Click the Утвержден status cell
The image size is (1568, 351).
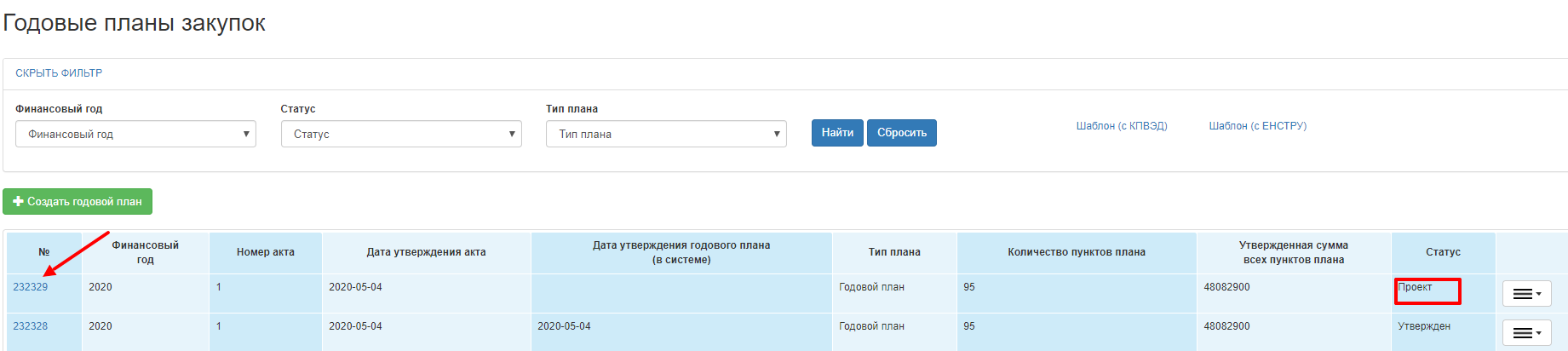[x=1424, y=326]
